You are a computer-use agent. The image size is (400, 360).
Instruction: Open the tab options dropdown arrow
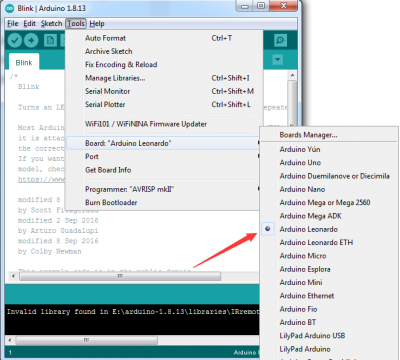pyautogui.click(x=278, y=60)
